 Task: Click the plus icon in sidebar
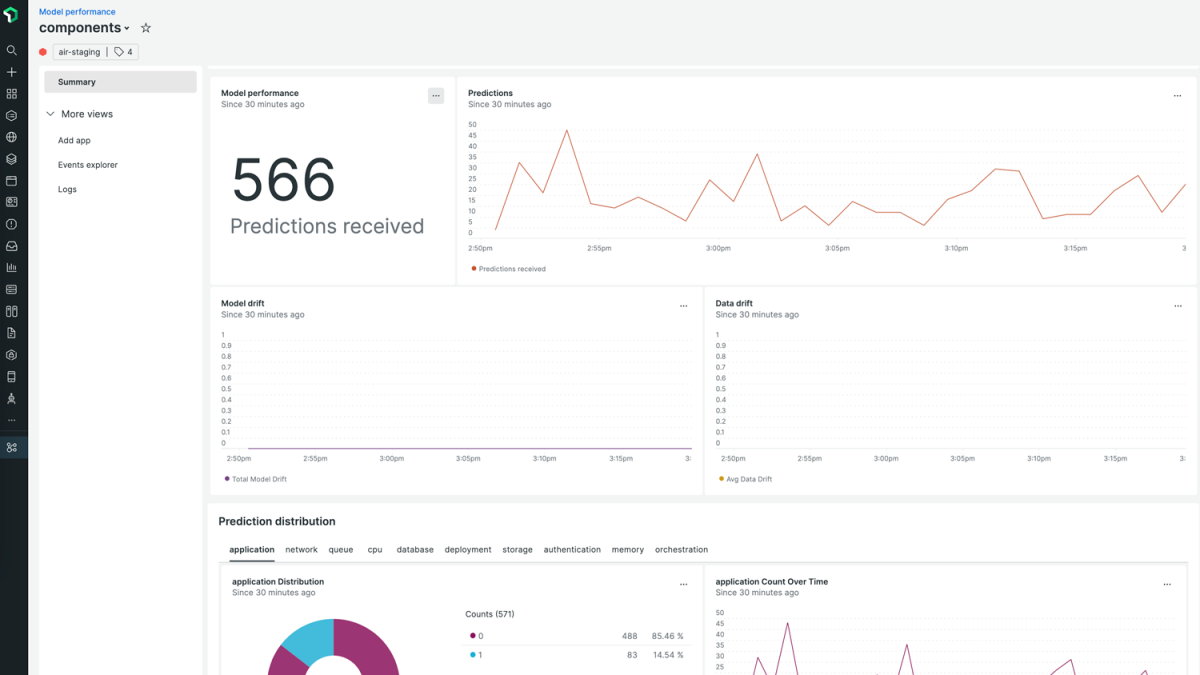pyautogui.click(x=12, y=72)
